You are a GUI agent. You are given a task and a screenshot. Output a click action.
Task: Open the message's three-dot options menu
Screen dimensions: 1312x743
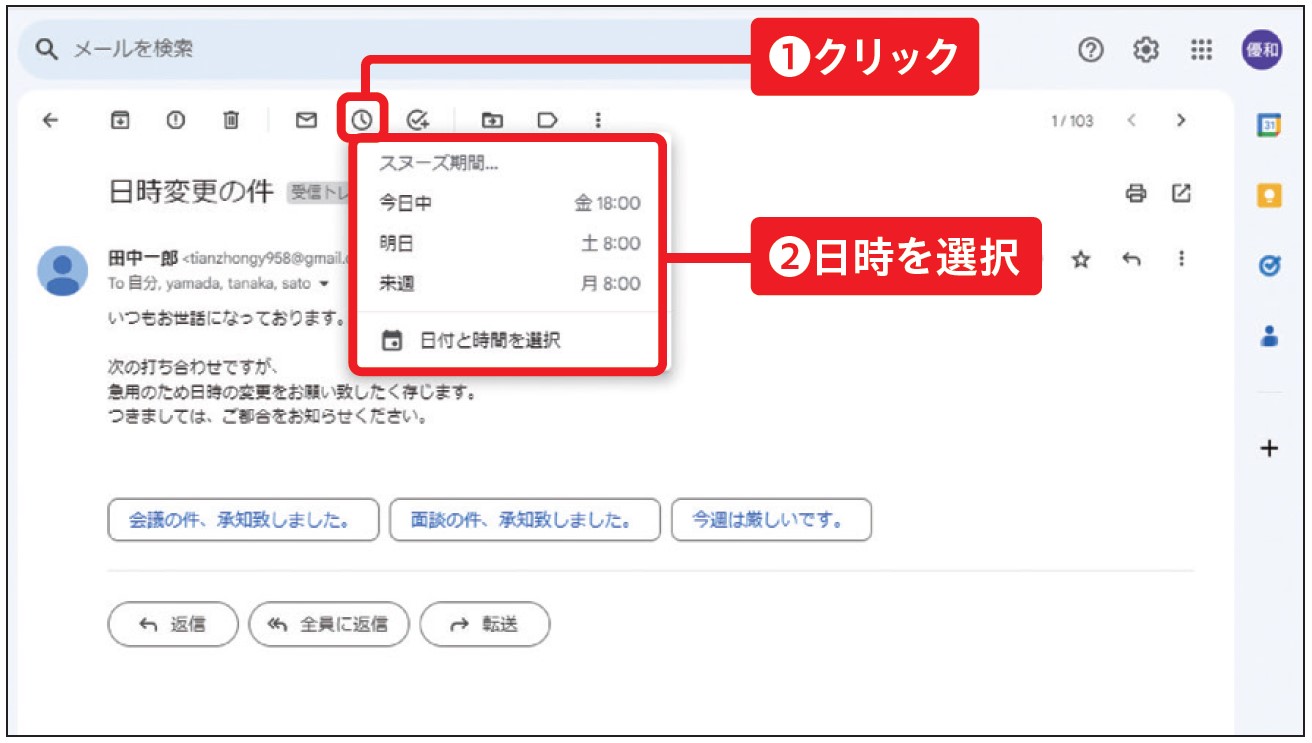(x=1181, y=259)
